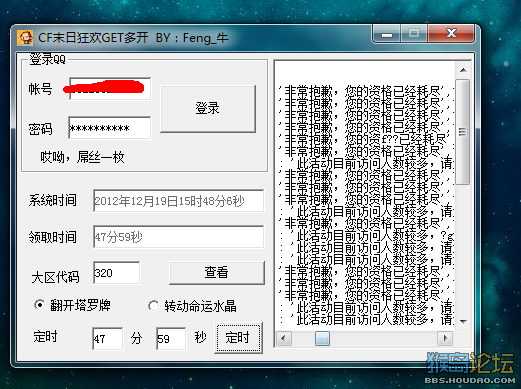Click the 登录 login button
The width and height of the screenshot is (521, 389).
click(208, 109)
